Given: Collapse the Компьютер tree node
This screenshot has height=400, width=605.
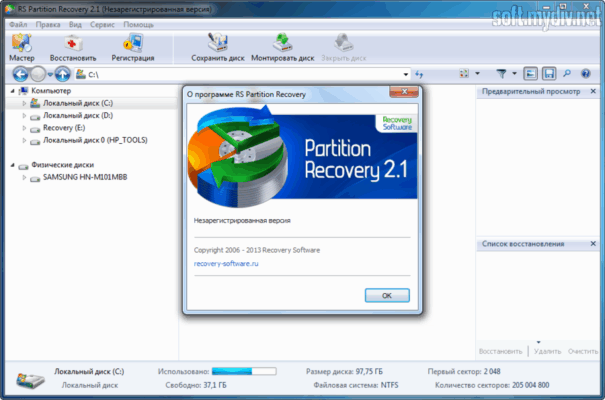Looking at the screenshot, I should tap(12, 91).
